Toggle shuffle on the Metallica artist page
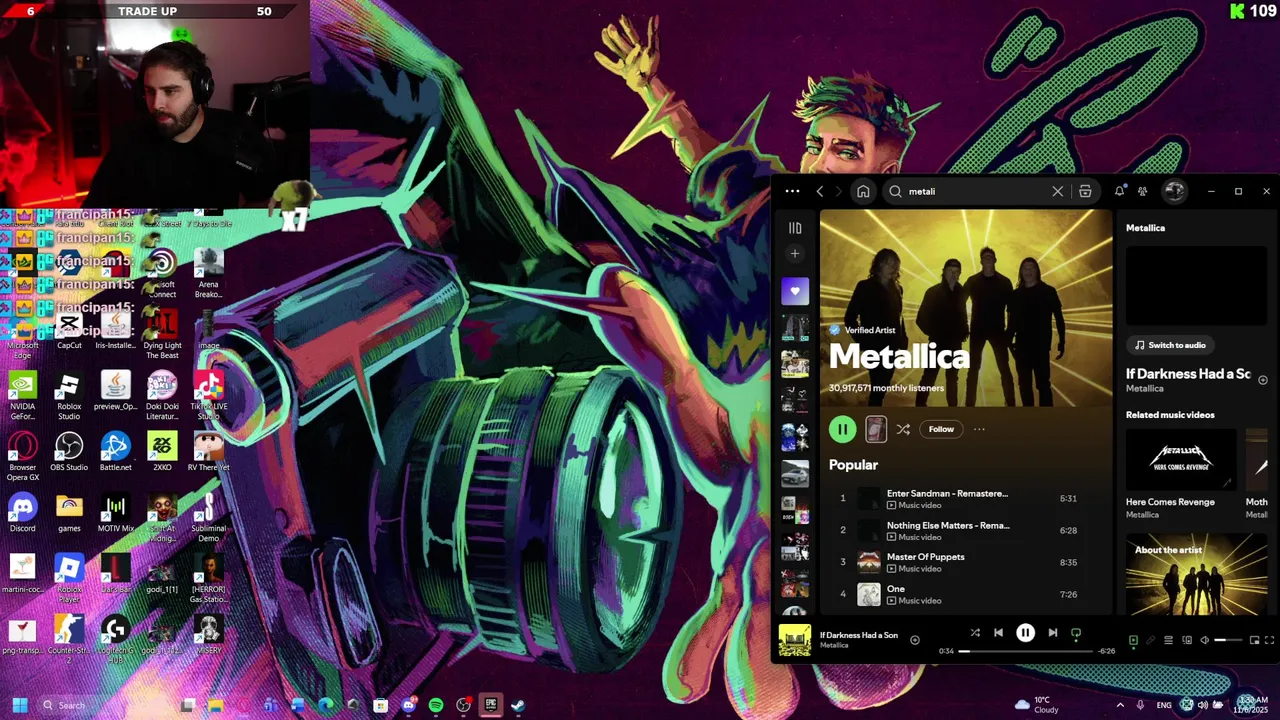Image resolution: width=1280 pixels, height=720 pixels. pyautogui.click(x=903, y=429)
